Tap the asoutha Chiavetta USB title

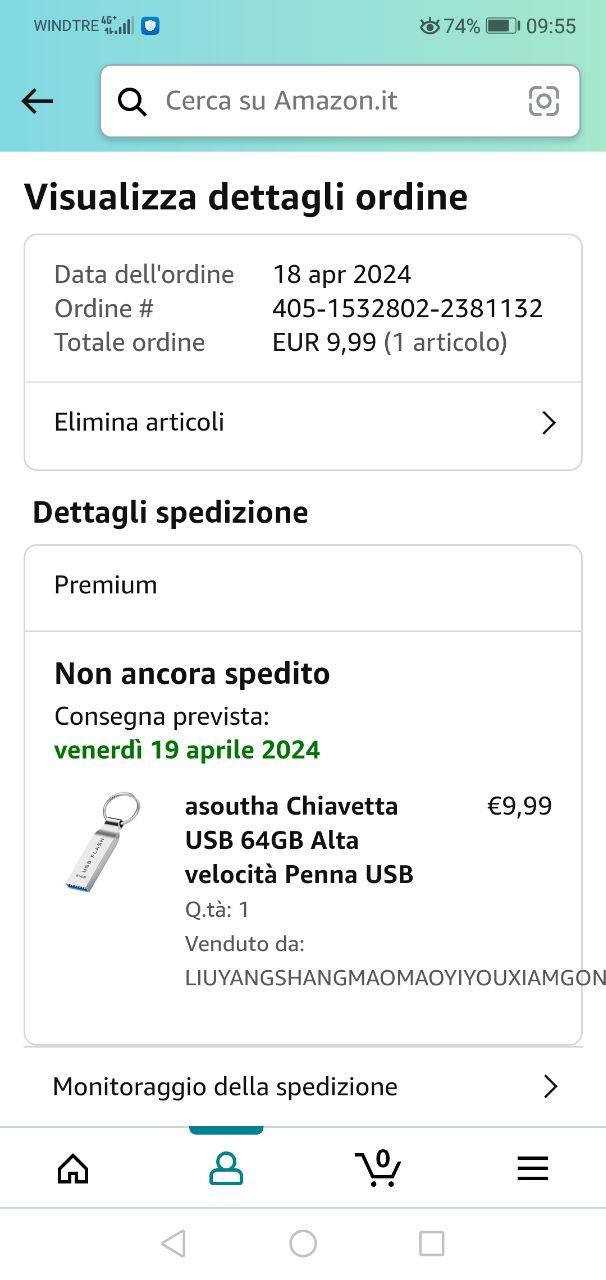pos(299,840)
